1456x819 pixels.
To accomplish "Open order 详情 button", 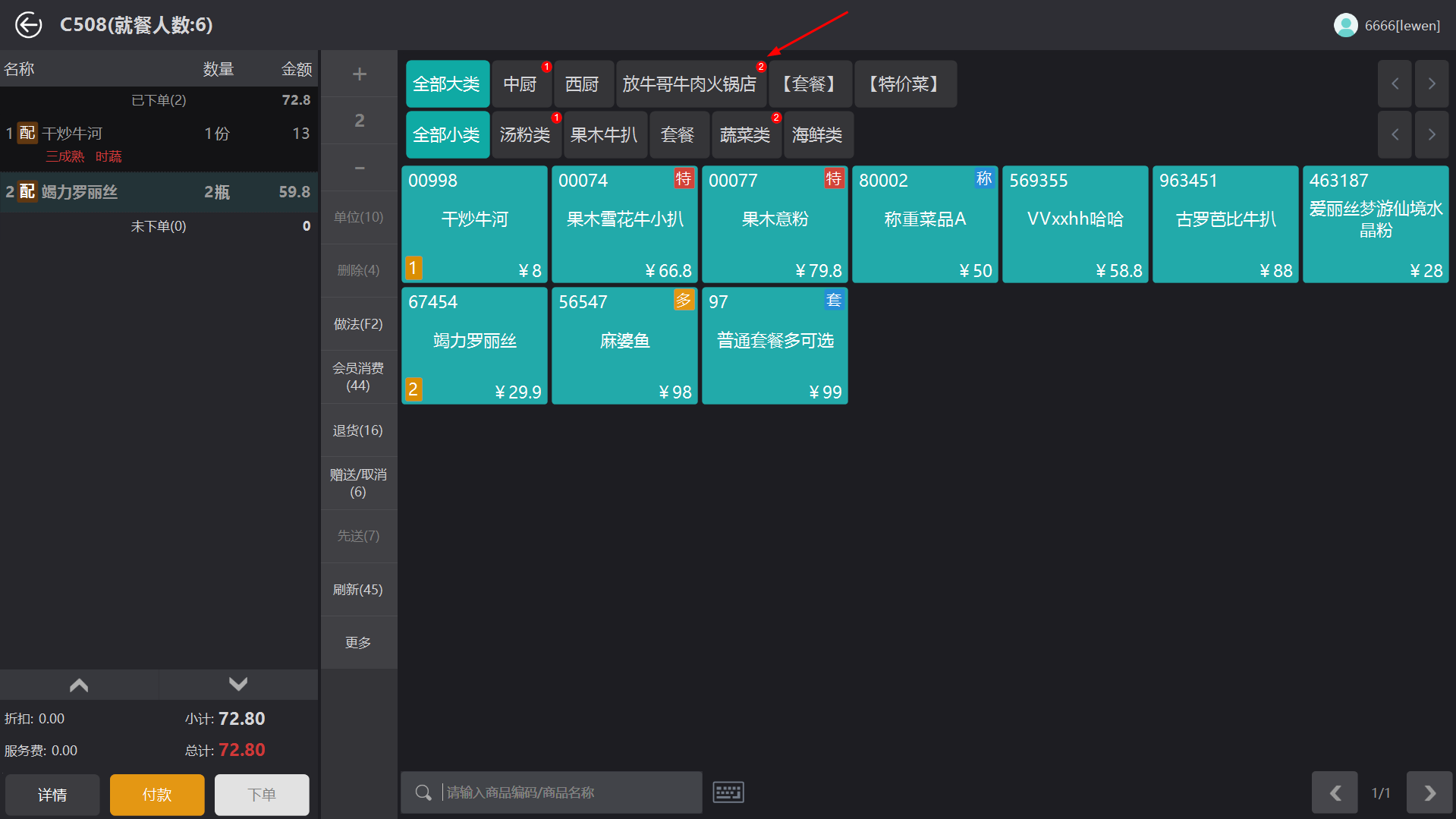I will coord(52,795).
